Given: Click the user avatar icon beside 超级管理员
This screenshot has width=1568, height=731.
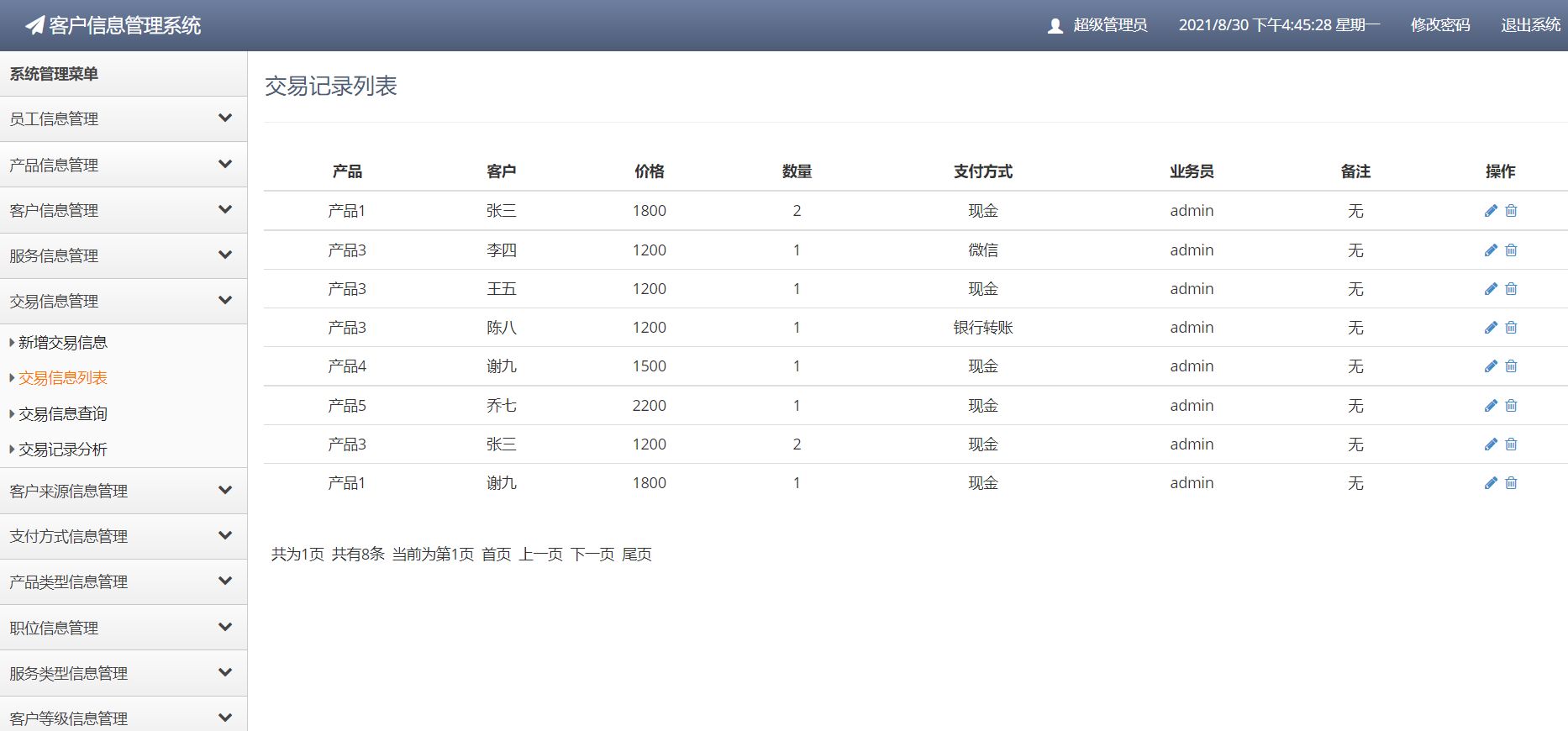Looking at the screenshot, I should (x=1055, y=26).
